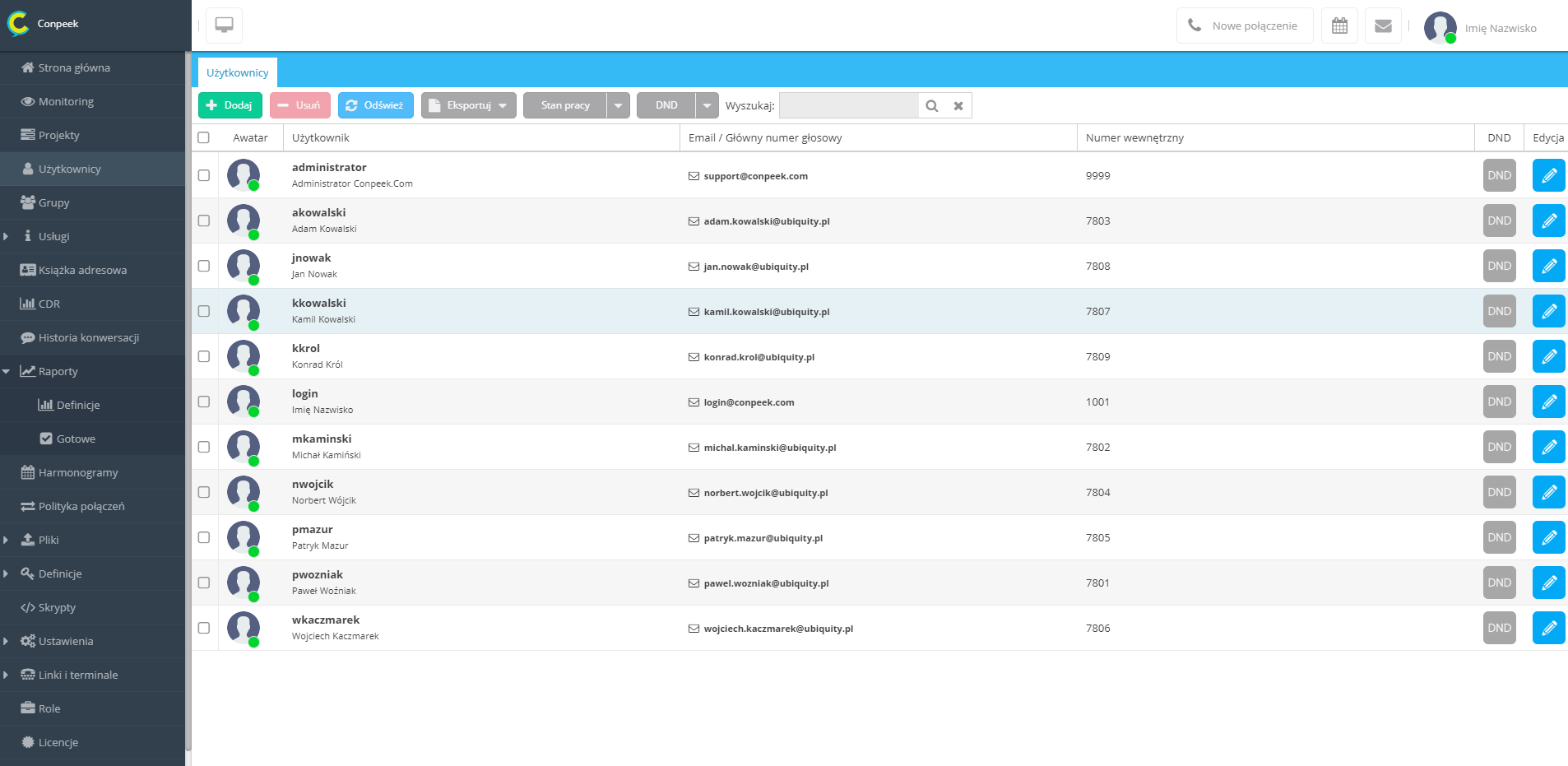Tick the checkbox for akowalski

(204, 221)
